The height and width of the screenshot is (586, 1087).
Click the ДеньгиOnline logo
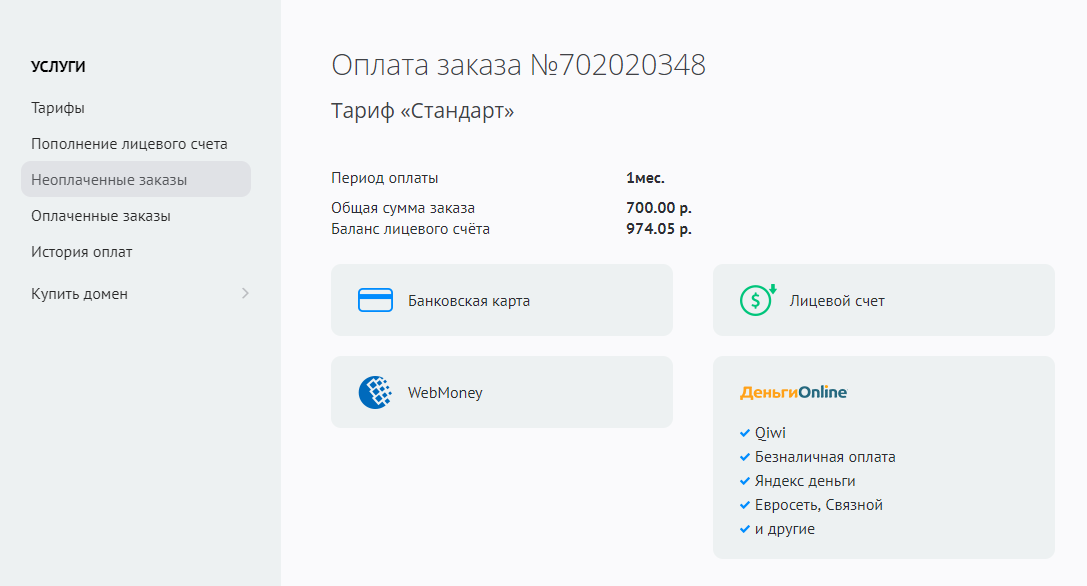click(x=793, y=393)
